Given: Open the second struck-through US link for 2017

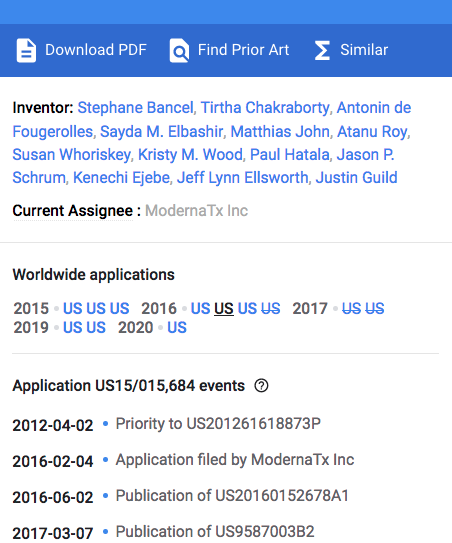Looking at the screenshot, I should click(x=375, y=309).
